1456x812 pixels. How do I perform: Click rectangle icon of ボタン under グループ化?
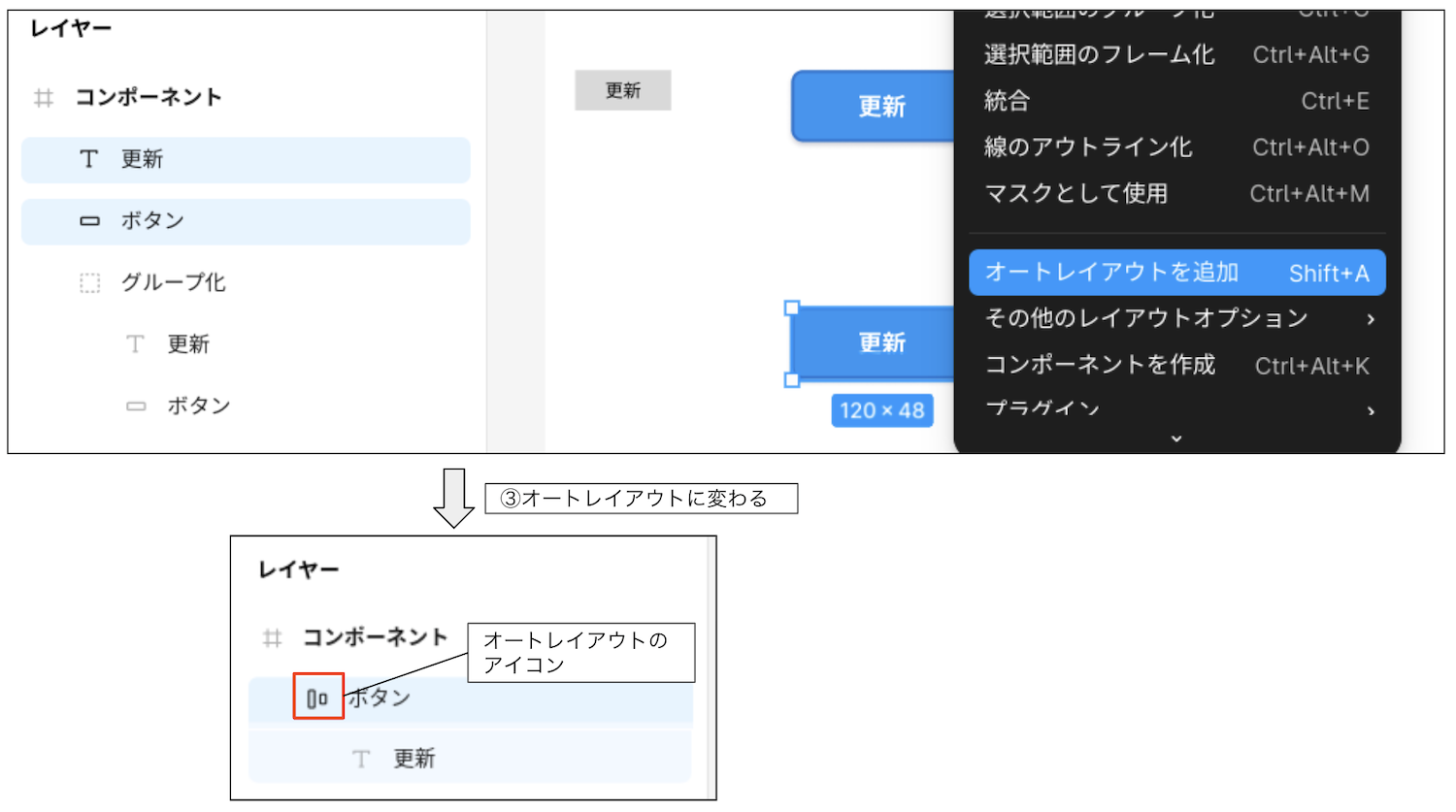click(136, 406)
